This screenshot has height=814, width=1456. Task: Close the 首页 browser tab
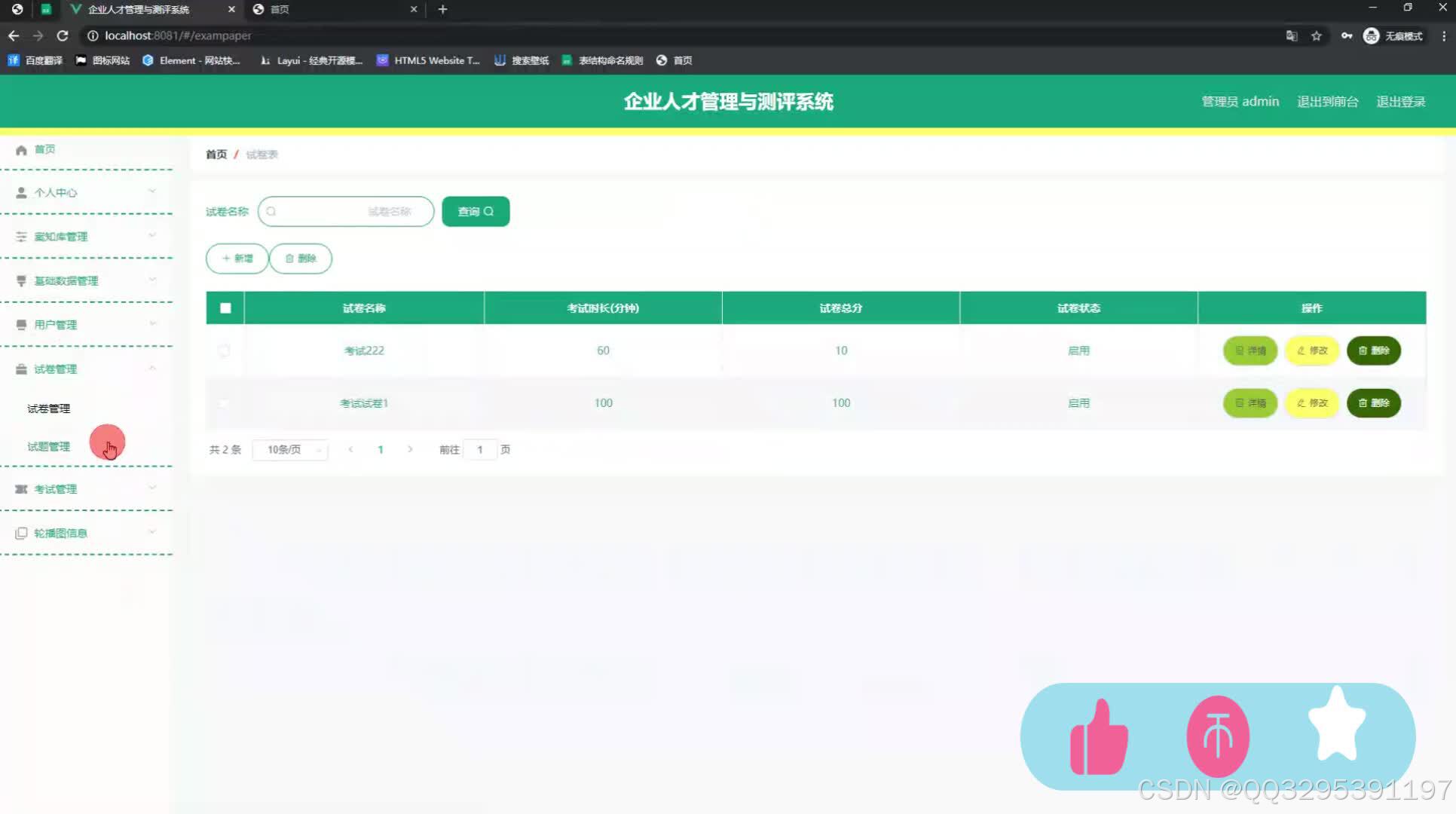click(414, 9)
